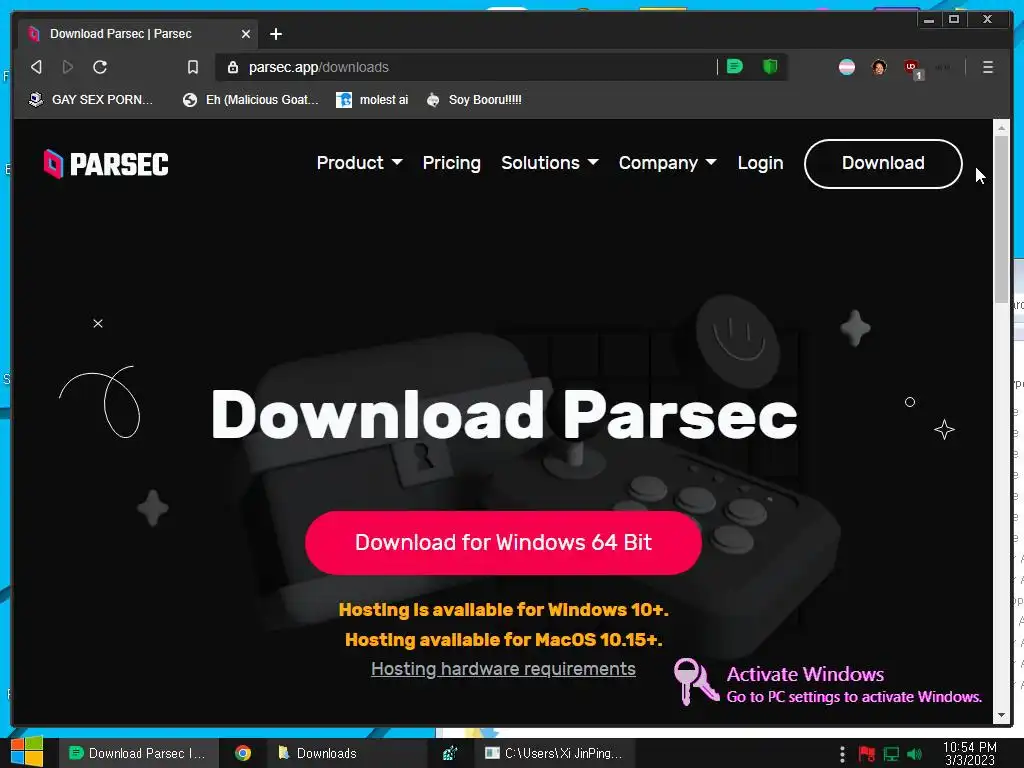This screenshot has height=768, width=1024.
Task: Maximize the browser window
Action: [x=954, y=20]
